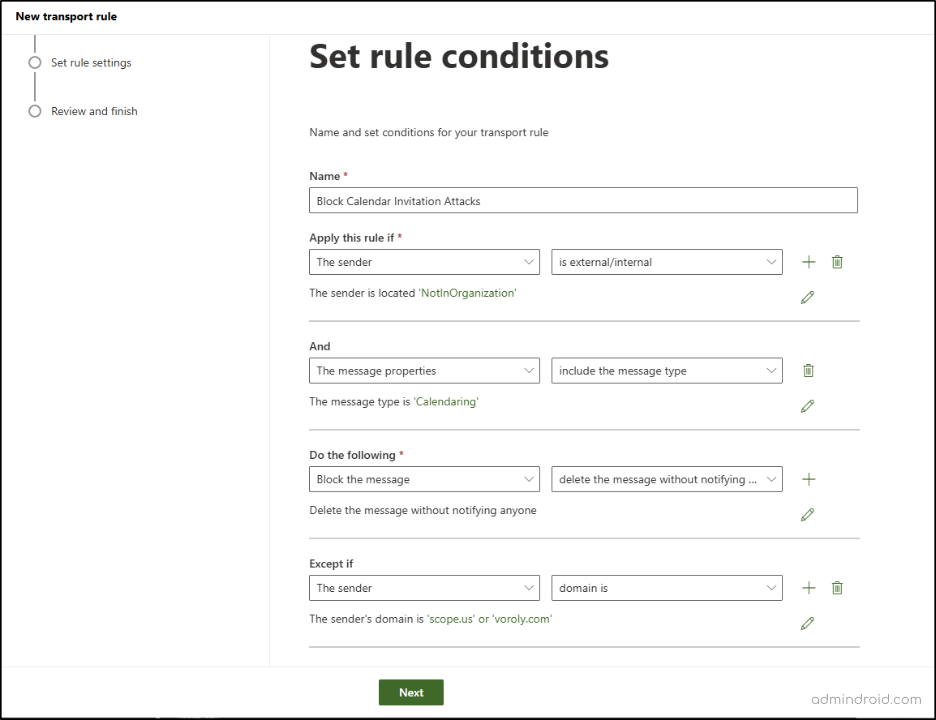The image size is (936, 720).
Task: Delete the sender condition using trash icon
Action: coord(837,261)
